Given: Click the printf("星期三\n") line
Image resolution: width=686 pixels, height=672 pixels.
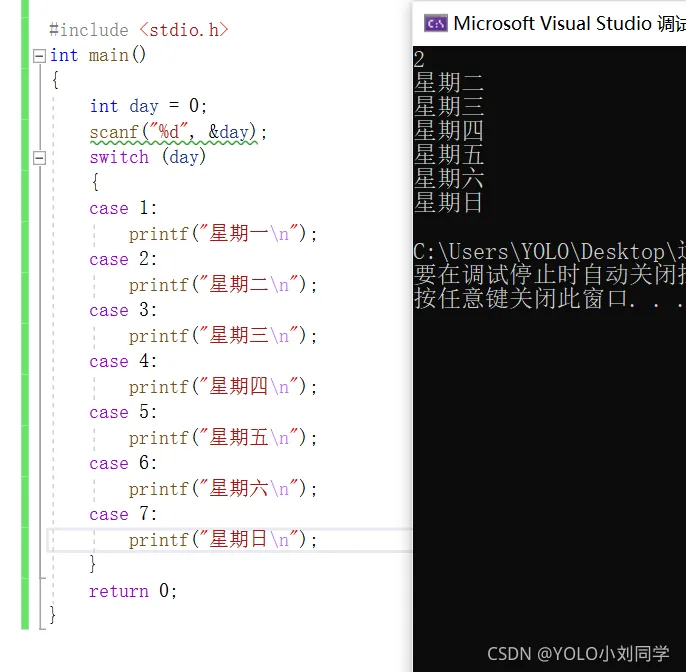Looking at the screenshot, I should click(x=223, y=336).
